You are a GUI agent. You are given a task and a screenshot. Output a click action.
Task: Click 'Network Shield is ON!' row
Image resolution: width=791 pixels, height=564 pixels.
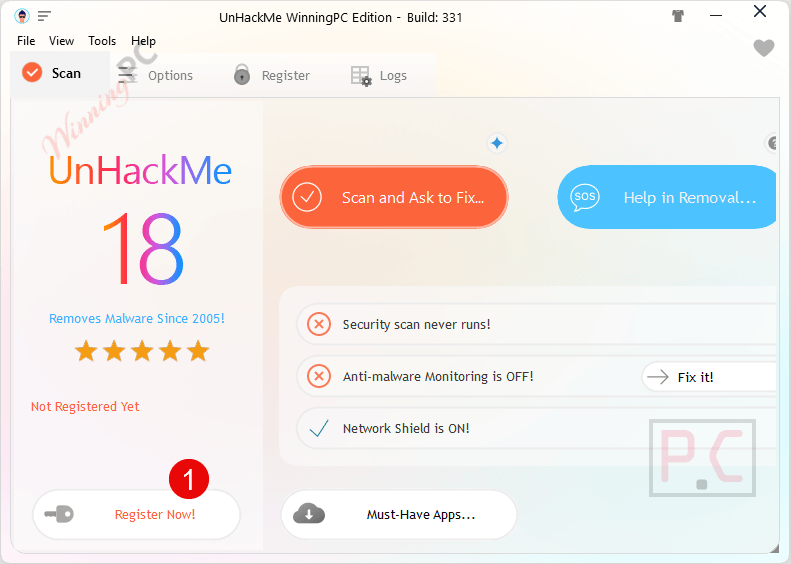pyautogui.click(x=537, y=428)
